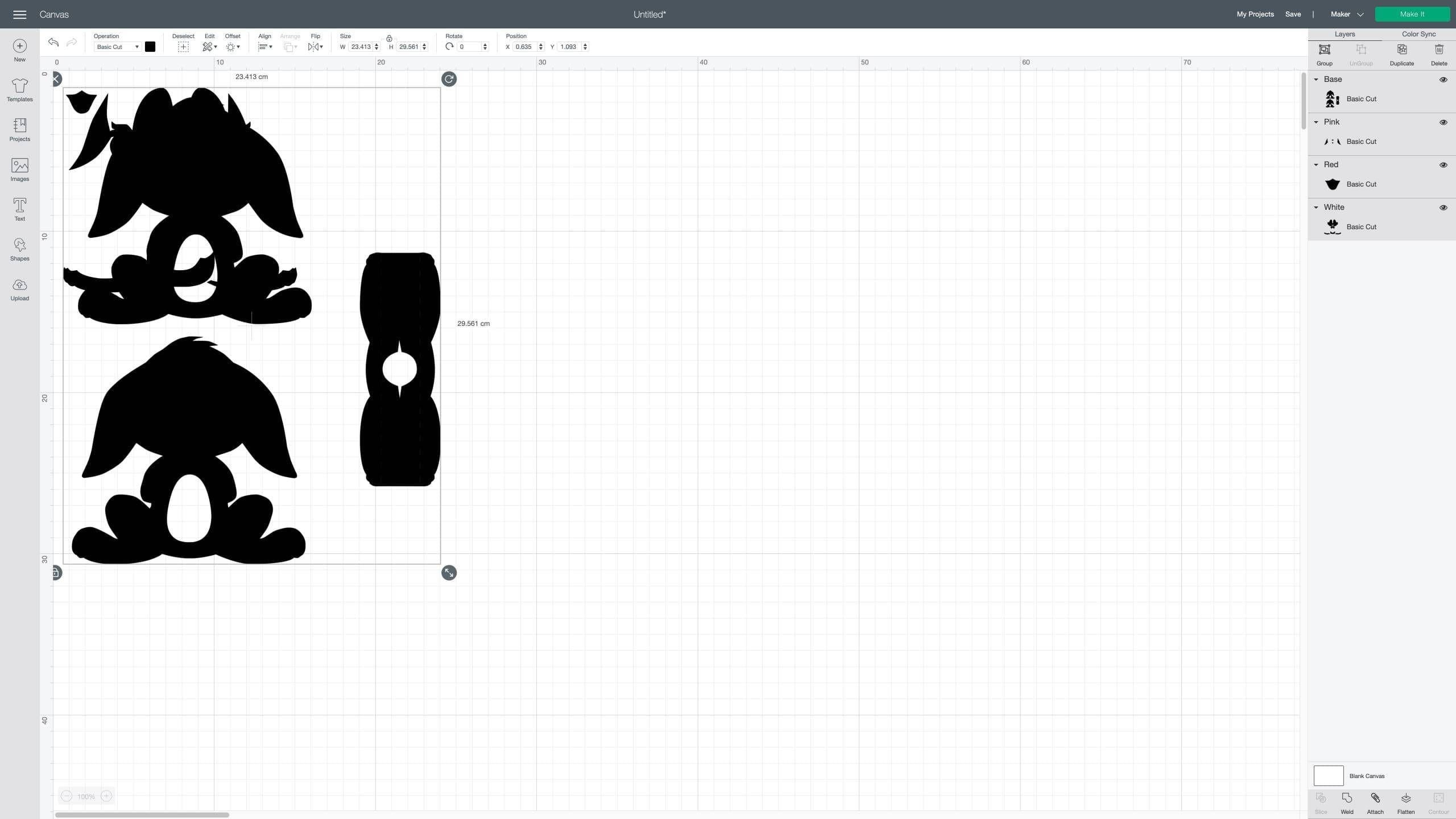1456x819 pixels.
Task: Collapse the Red layer group
Action: click(1316, 165)
